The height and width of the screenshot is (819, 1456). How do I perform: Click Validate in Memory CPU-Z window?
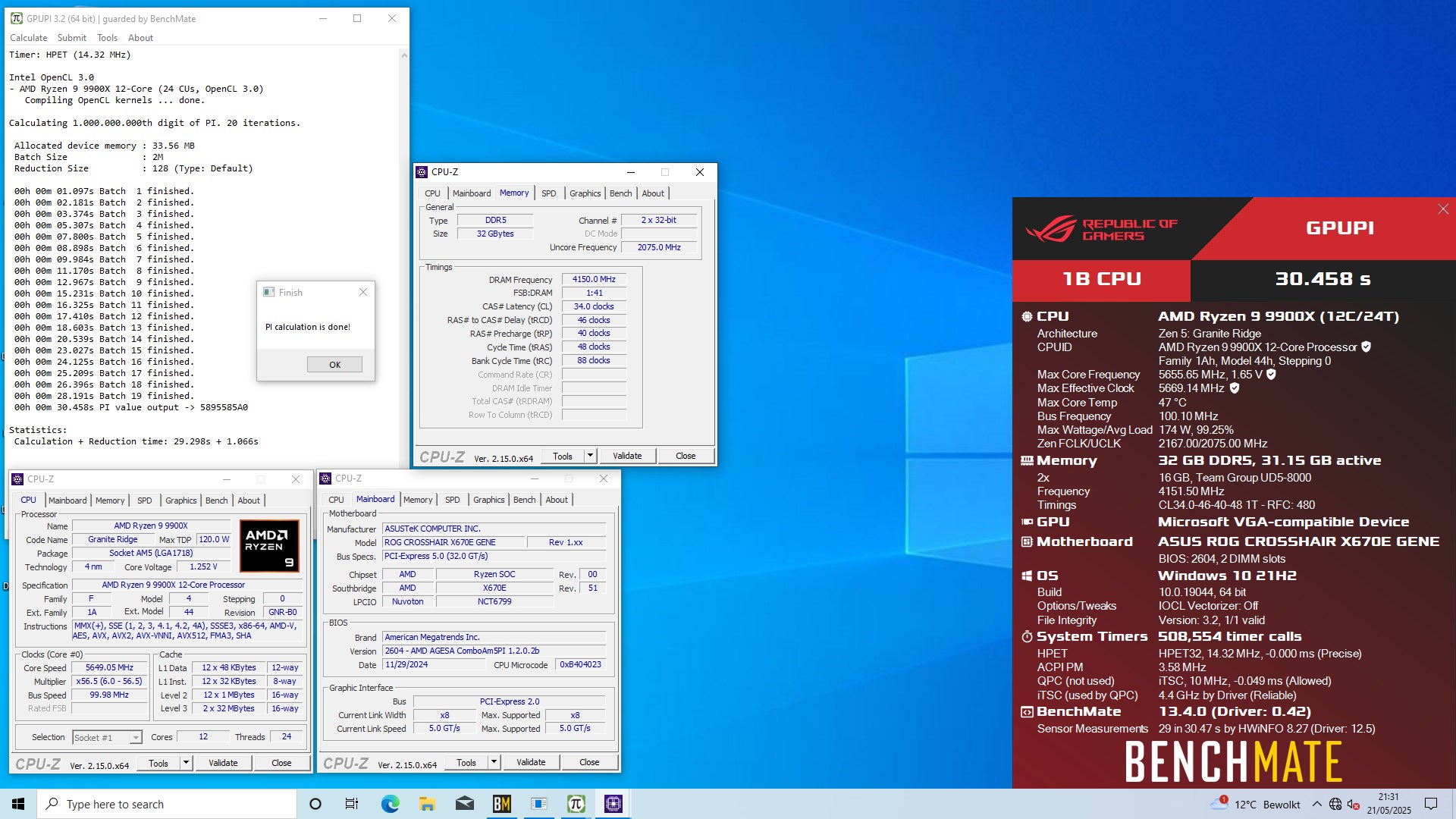tap(627, 456)
